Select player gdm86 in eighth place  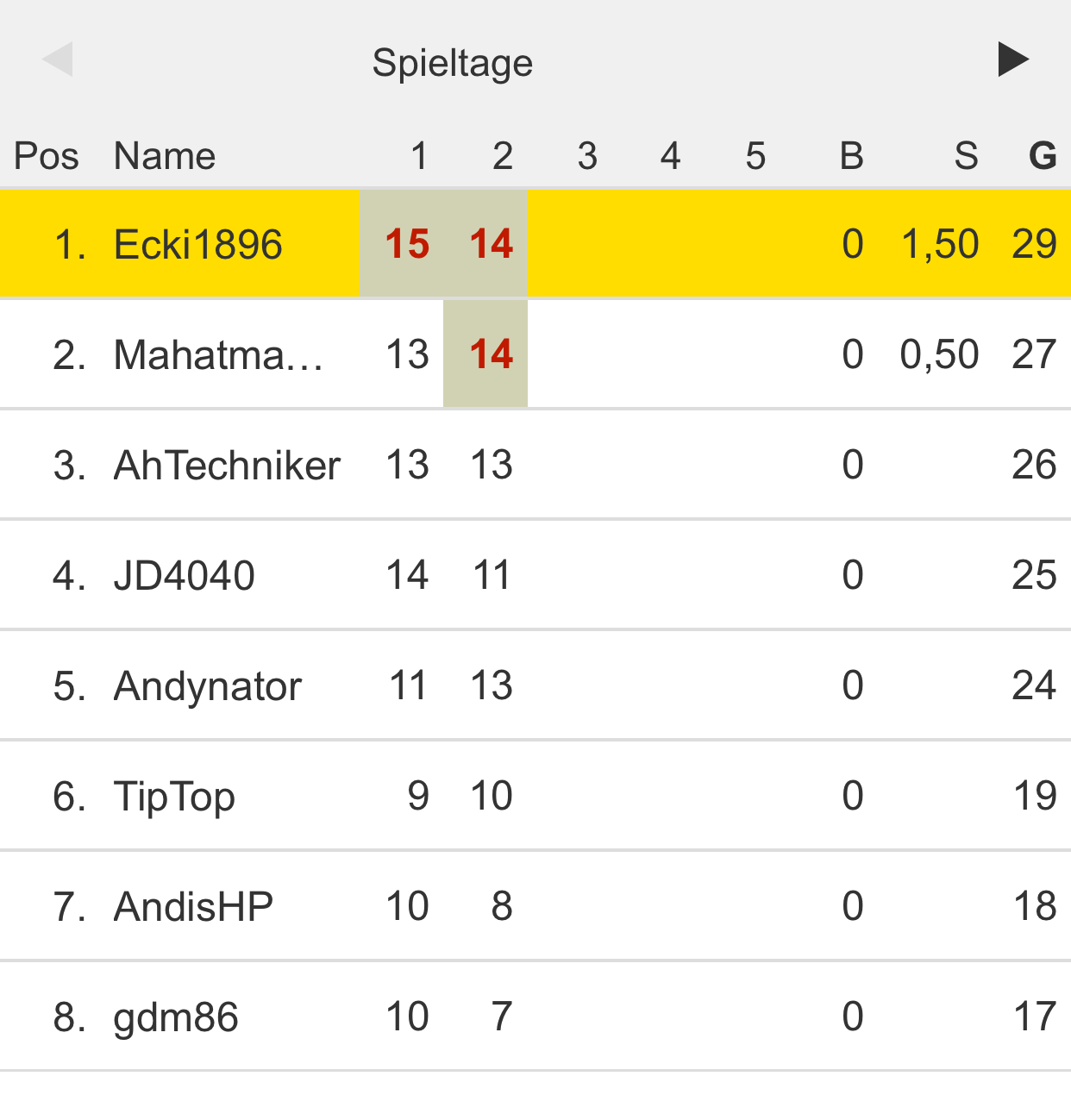(x=176, y=1017)
